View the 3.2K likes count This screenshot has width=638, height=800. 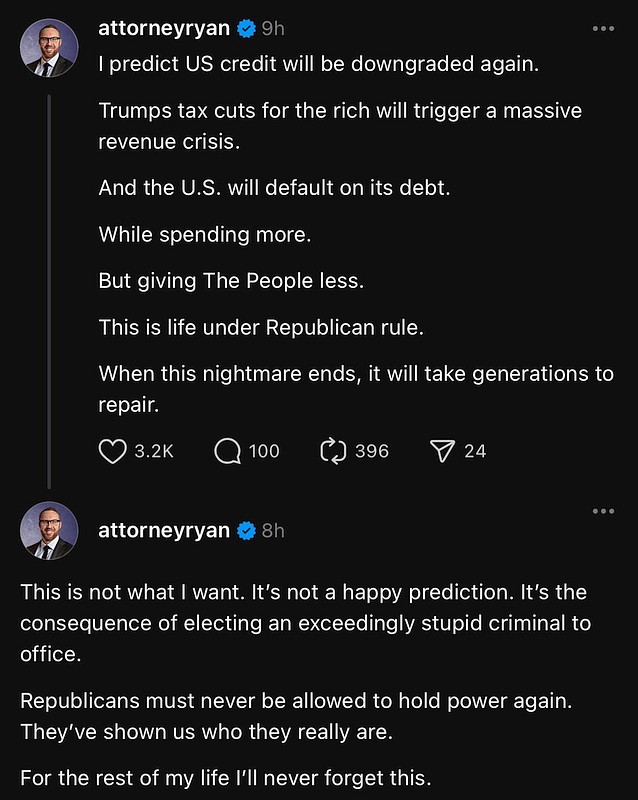[154, 451]
